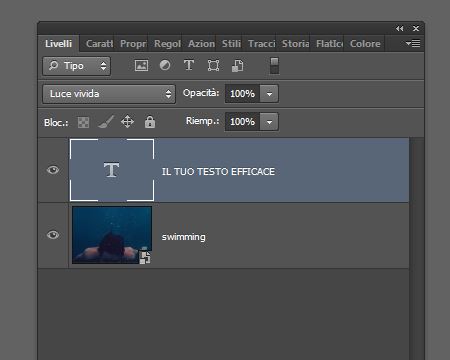Filter layers by pixel layer icon
The height and width of the screenshot is (360, 450).
(x=141, y=65)
